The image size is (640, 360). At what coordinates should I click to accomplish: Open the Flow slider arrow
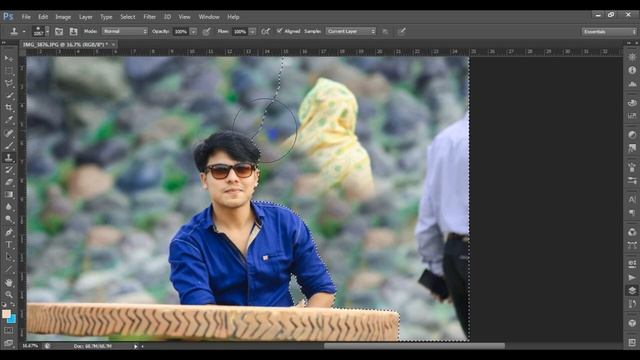tap(253, 31)
